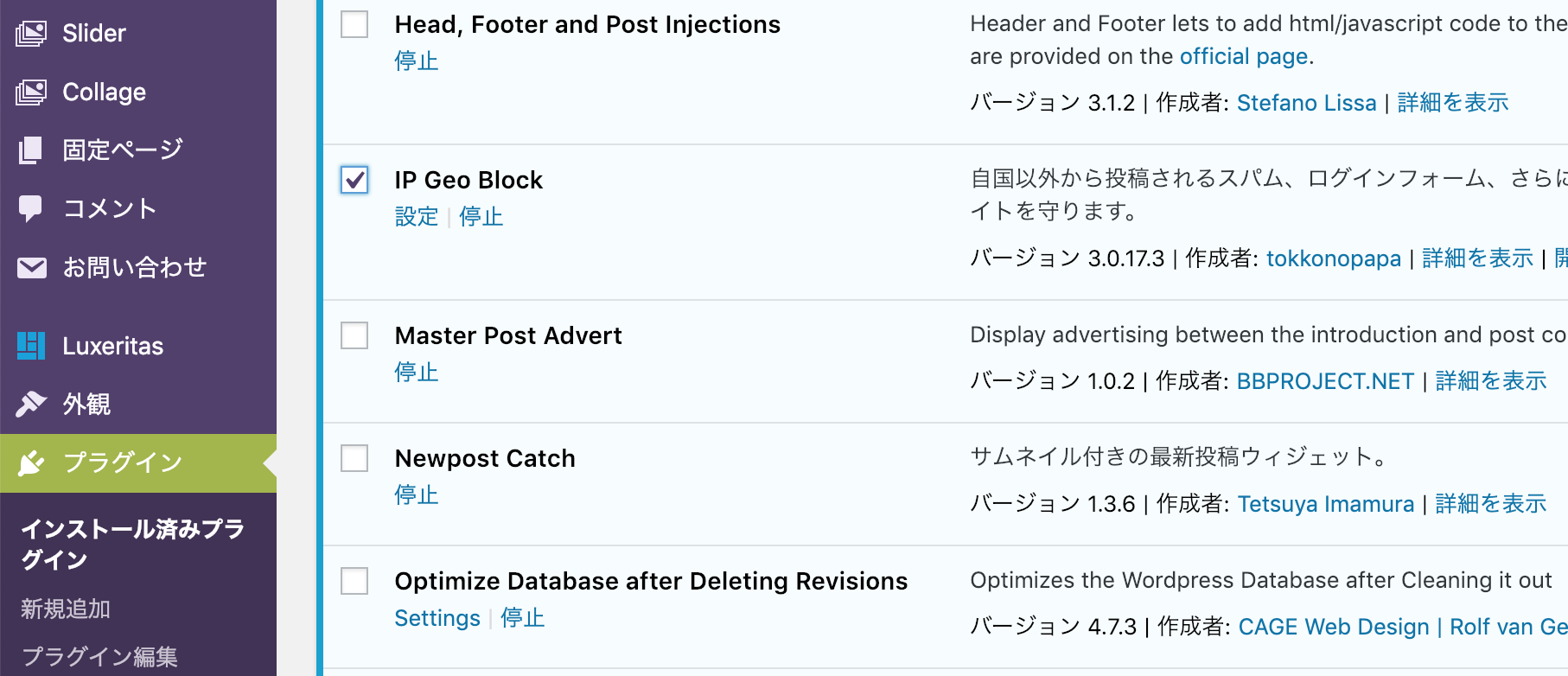1568x676 pixels.
Task: Open the official page link
Action: (1244, 56)
